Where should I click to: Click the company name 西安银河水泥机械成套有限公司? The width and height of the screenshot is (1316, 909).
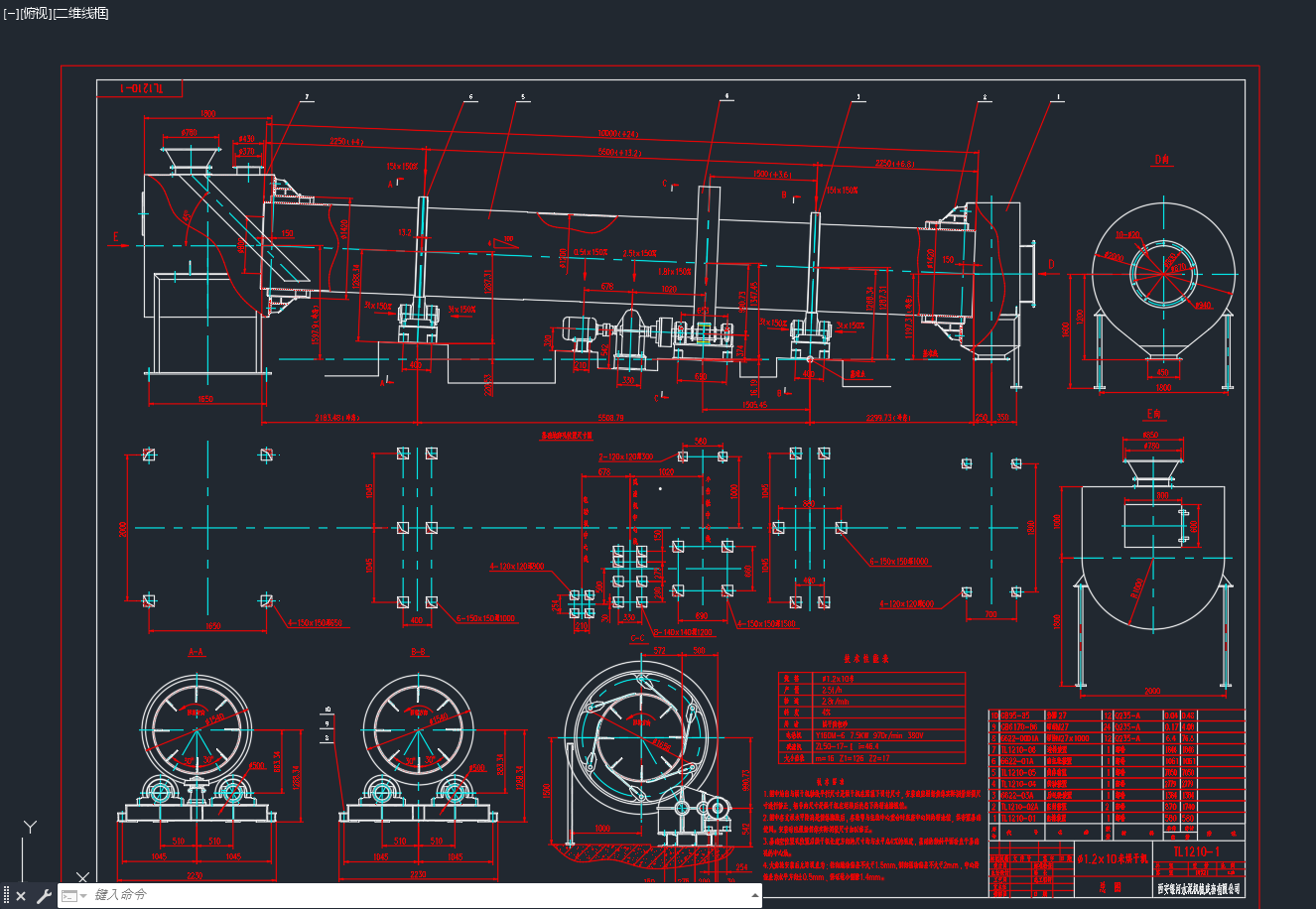(1200, 888)
